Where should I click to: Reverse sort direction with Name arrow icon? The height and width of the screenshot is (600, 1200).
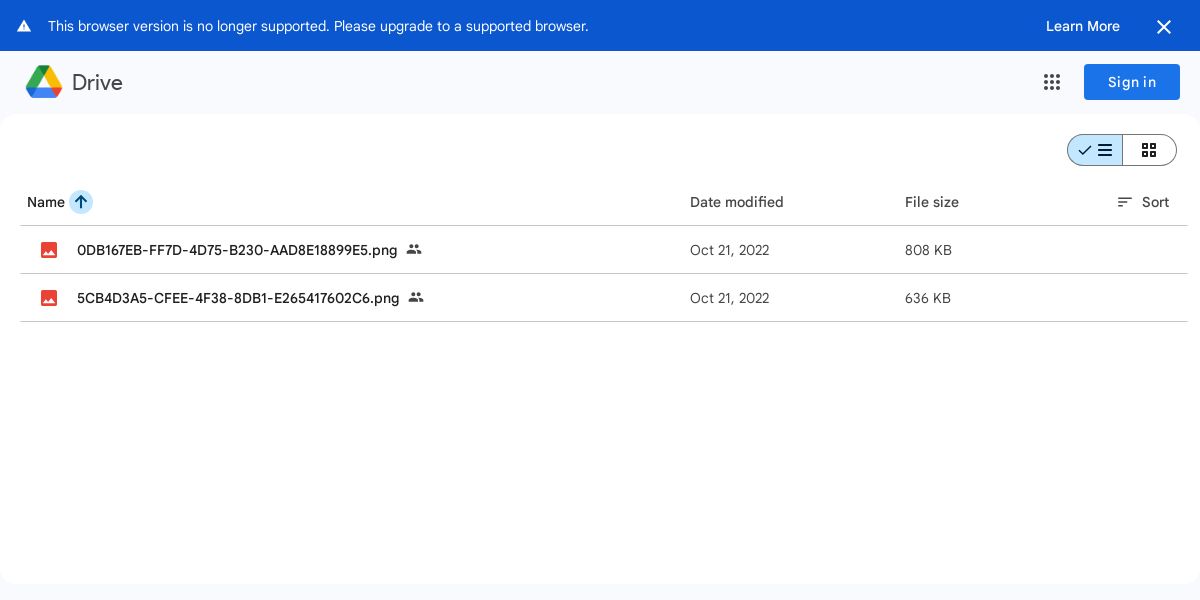pos(81,202)
